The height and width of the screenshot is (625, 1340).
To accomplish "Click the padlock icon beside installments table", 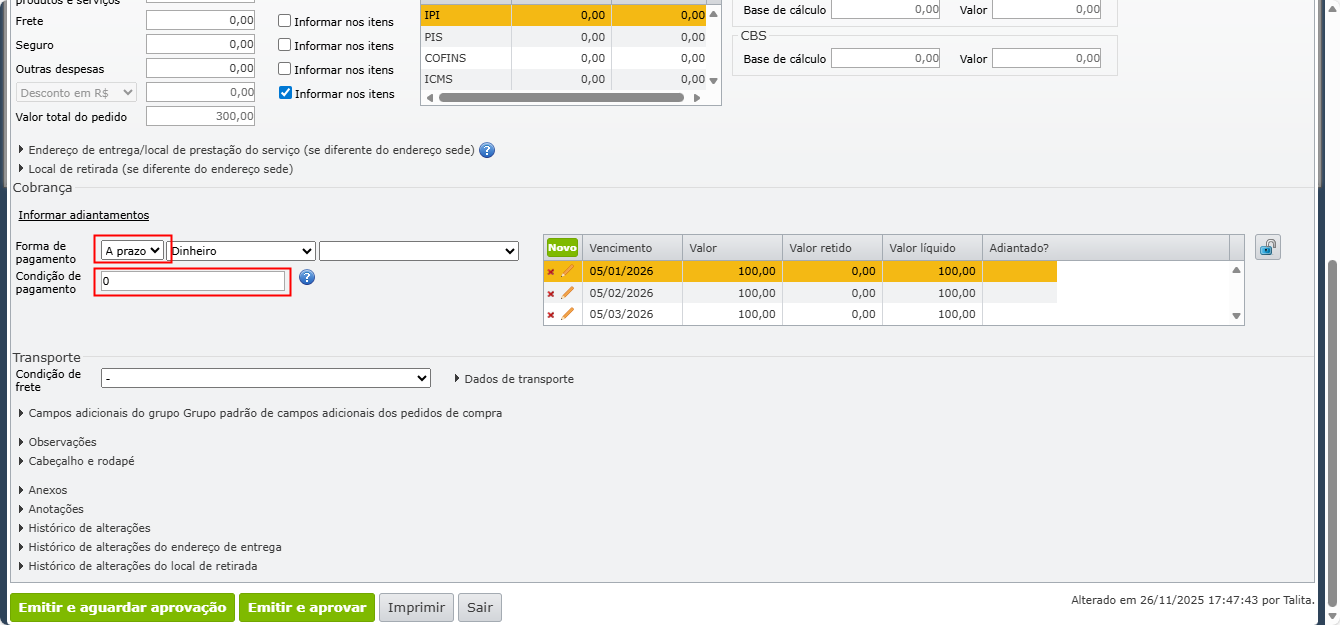I will 1268,247.
